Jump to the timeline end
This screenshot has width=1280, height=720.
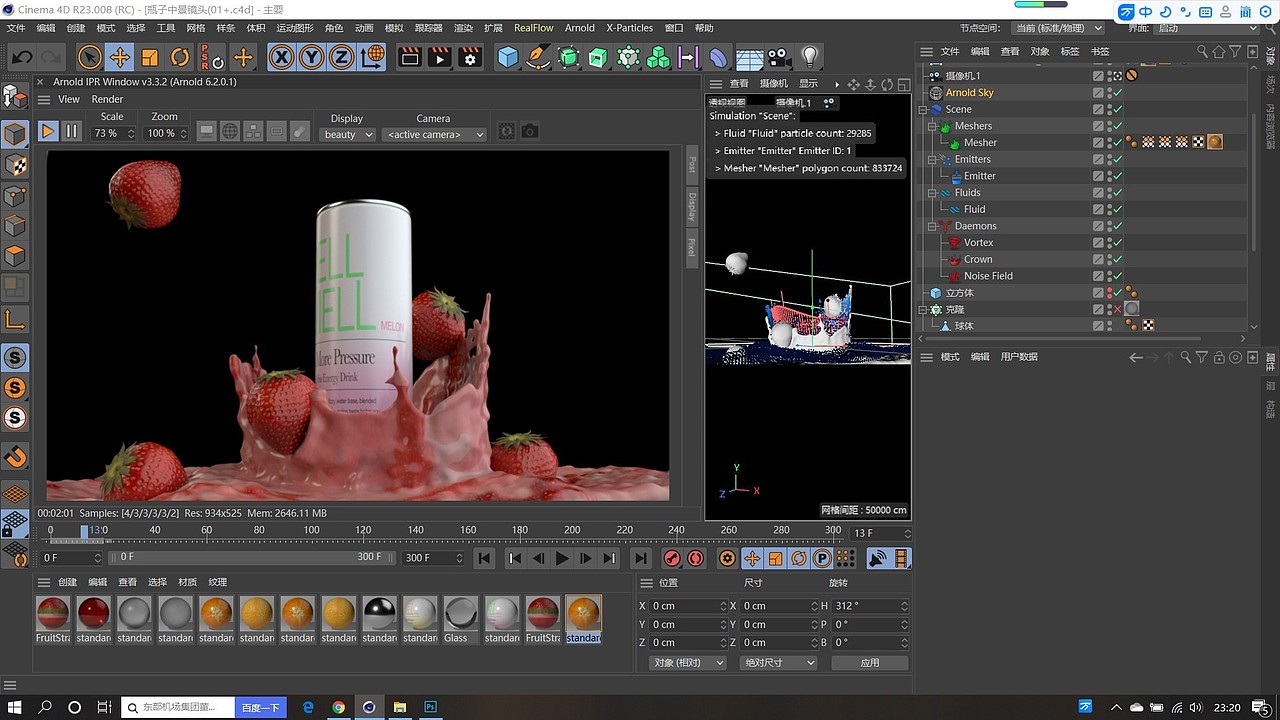[641, 558]
